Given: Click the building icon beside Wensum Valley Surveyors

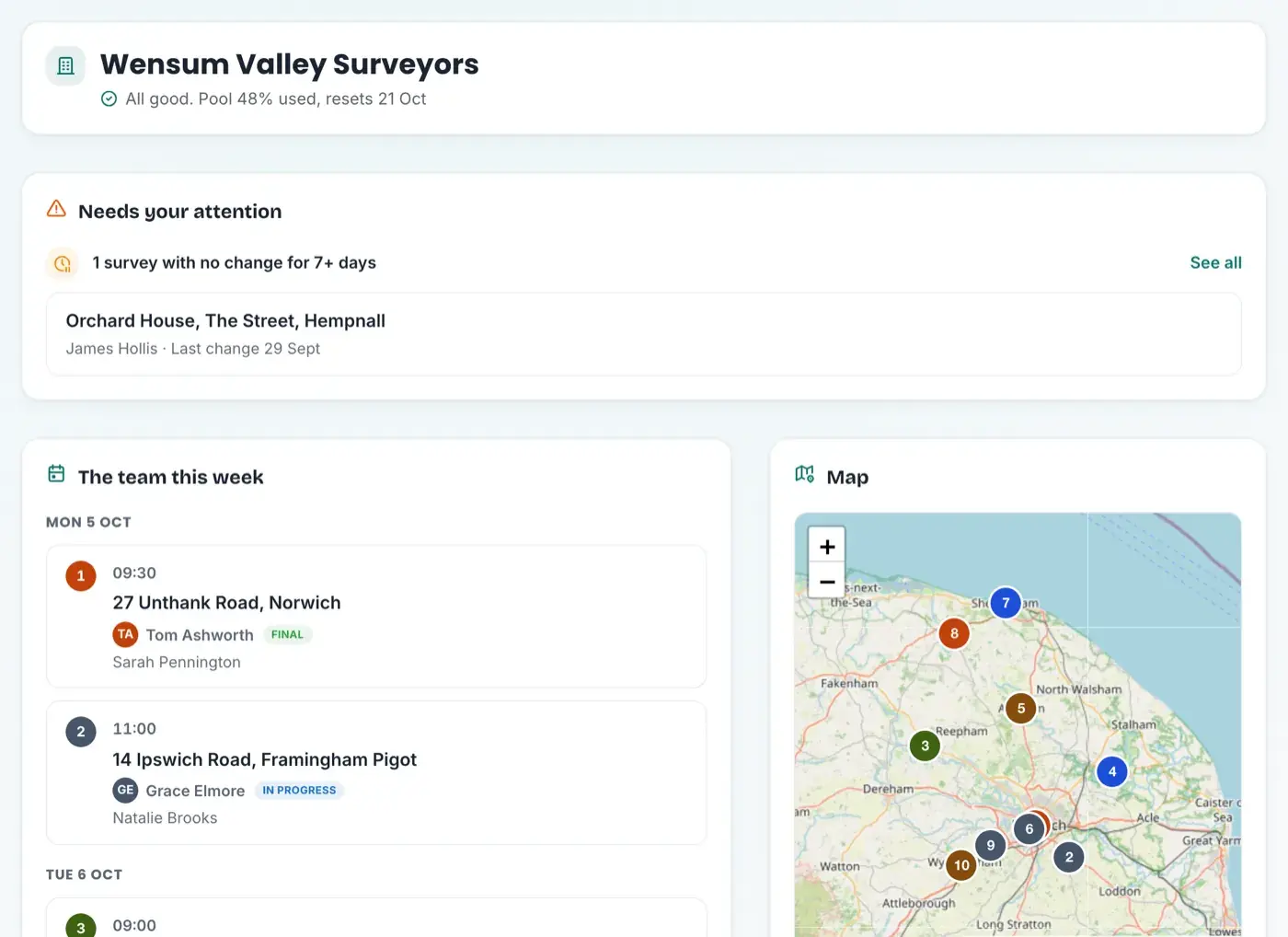Looking at the screenshot, I should pos(65,65).
